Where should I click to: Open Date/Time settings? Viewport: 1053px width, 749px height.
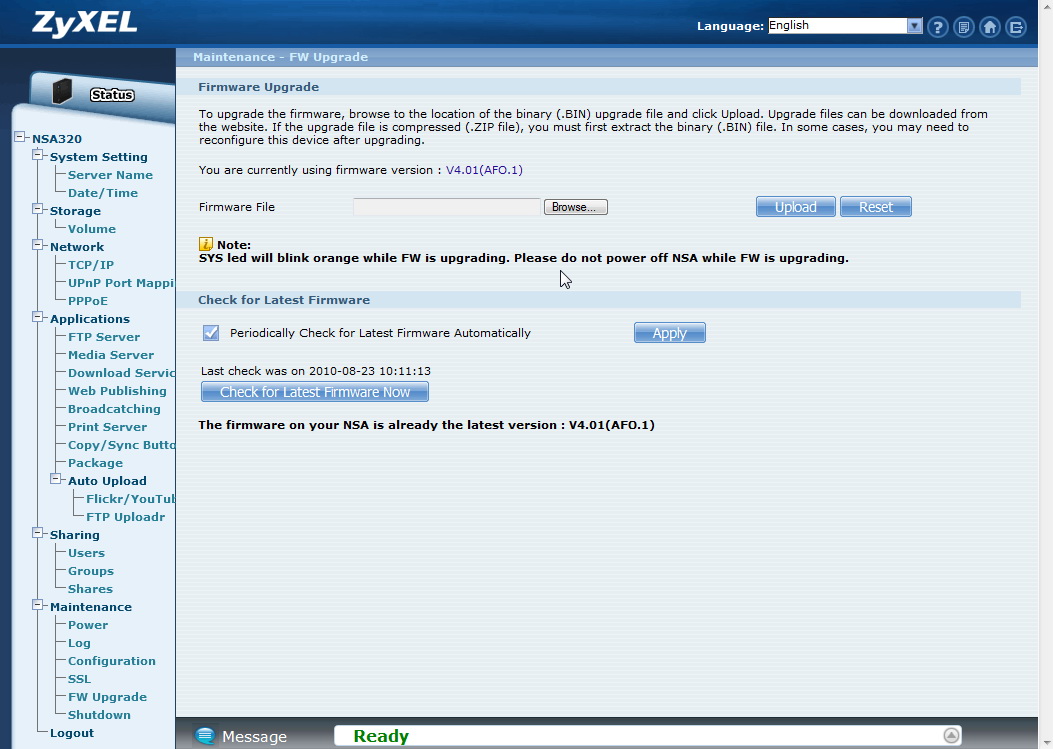click(x=103, y=193)
